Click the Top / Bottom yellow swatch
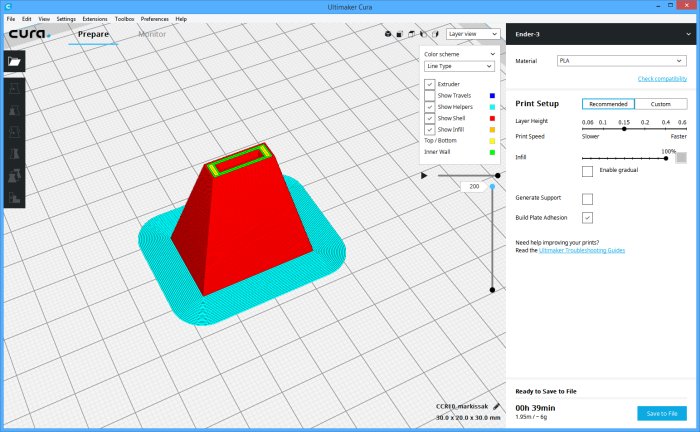700x432 pixels. pyautogui.click(x=492, y=141)
